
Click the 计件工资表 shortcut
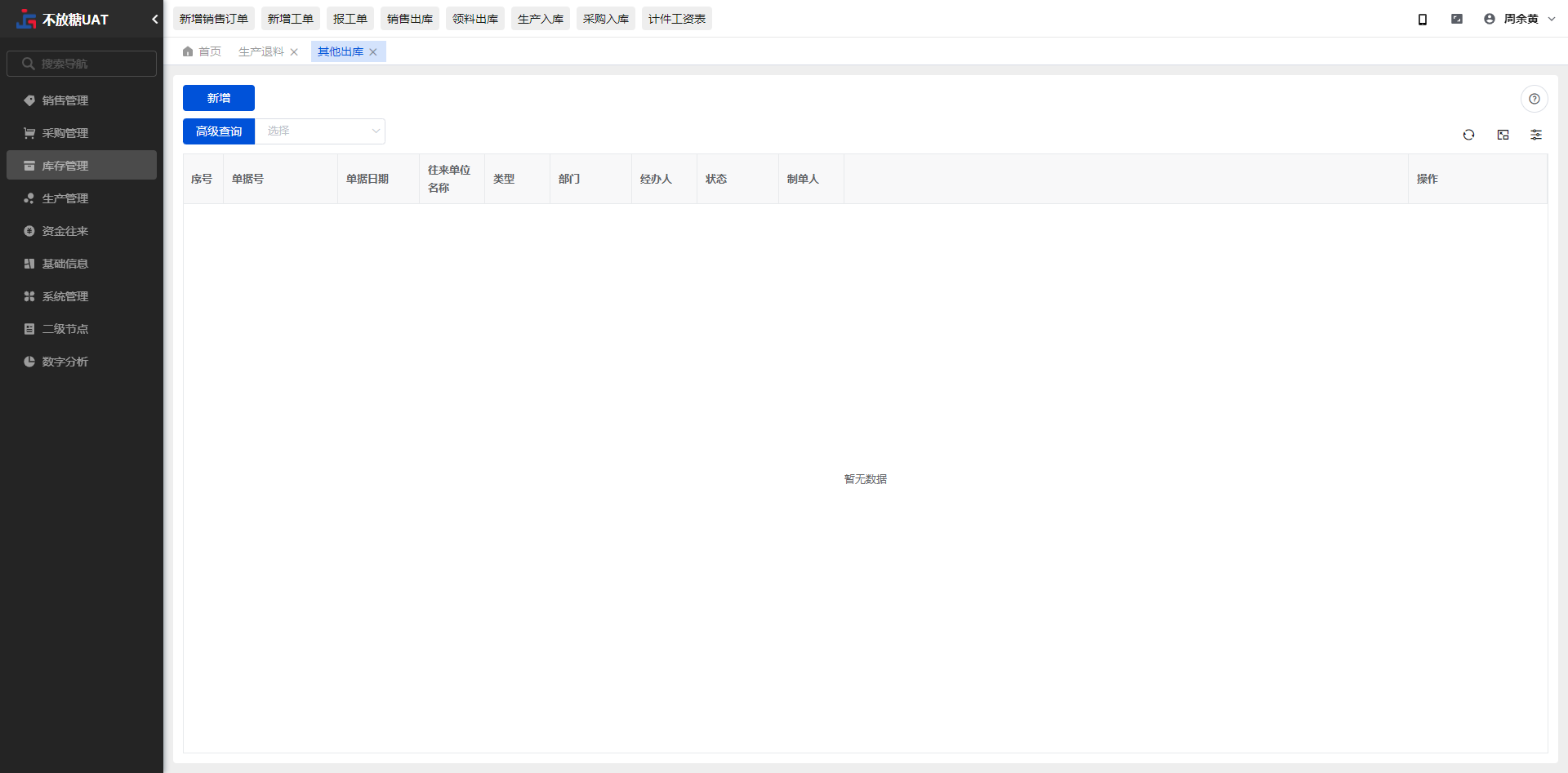677,19
